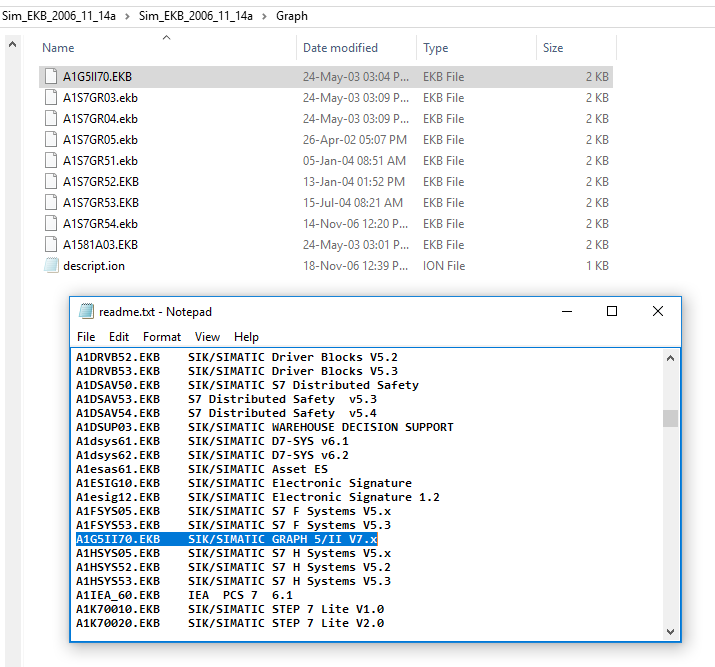Click the descript.ion notepad-style file icon
The height and width of the screenshot is (667, 715).
pos(51,265)
